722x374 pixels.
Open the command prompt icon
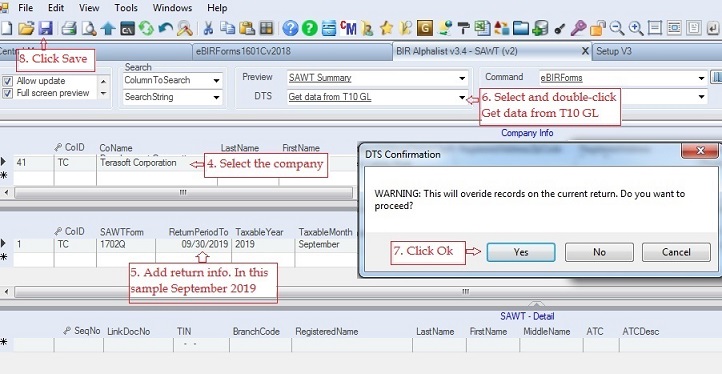pyautogui.click(x=127, y=29)
